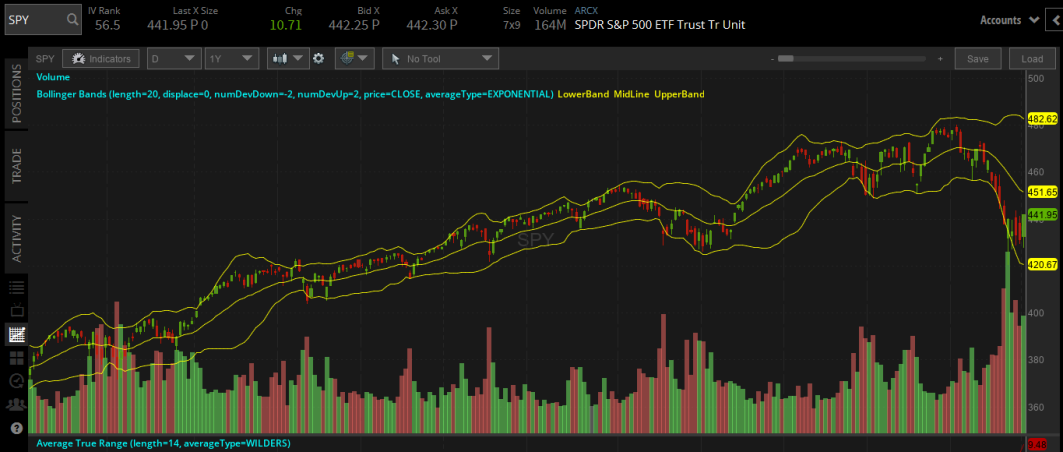Switch to the Positions side tab

point(16,94)
